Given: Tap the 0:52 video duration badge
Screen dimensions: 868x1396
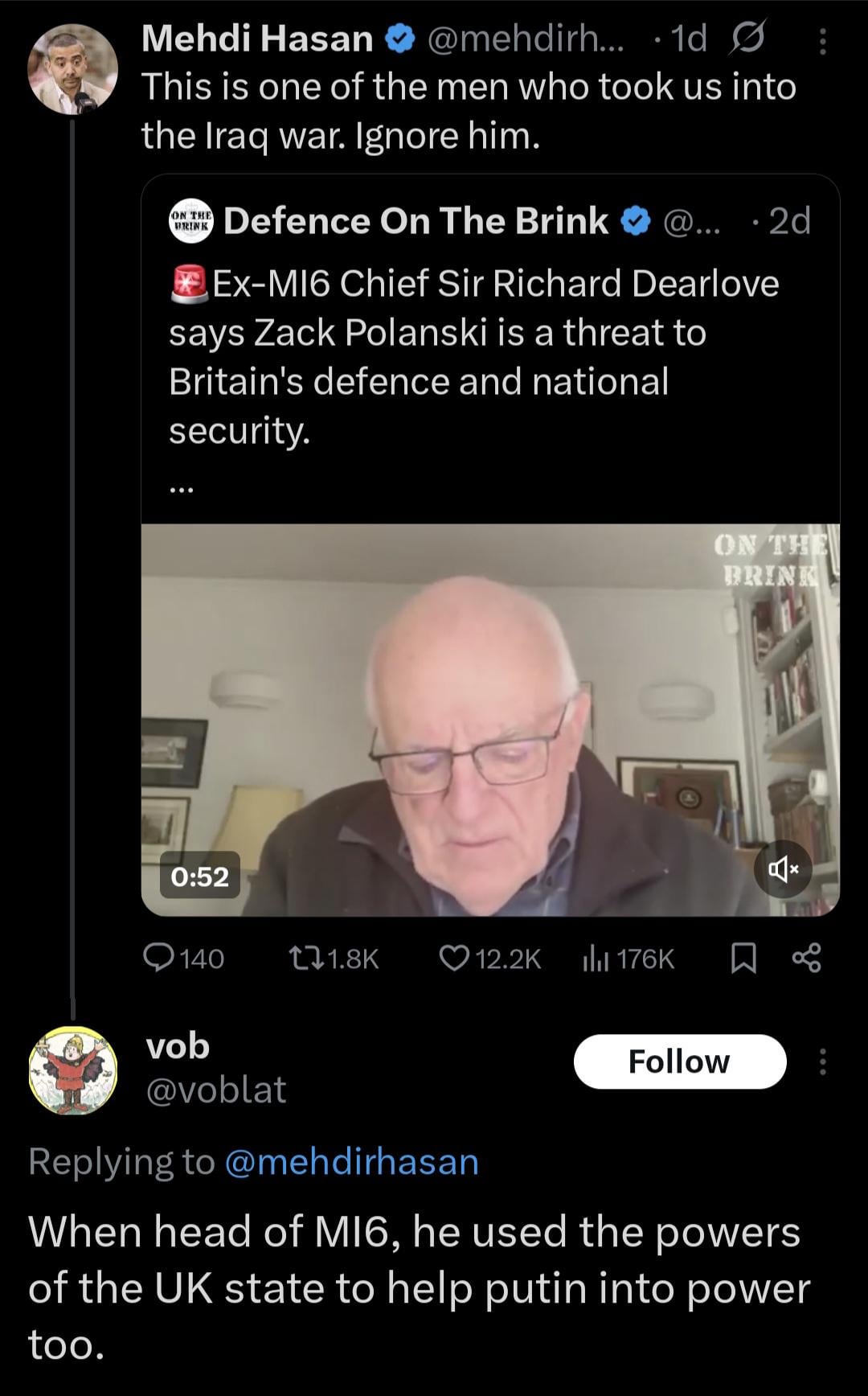Looking at the screenshot, I should (x=200, y=875).
